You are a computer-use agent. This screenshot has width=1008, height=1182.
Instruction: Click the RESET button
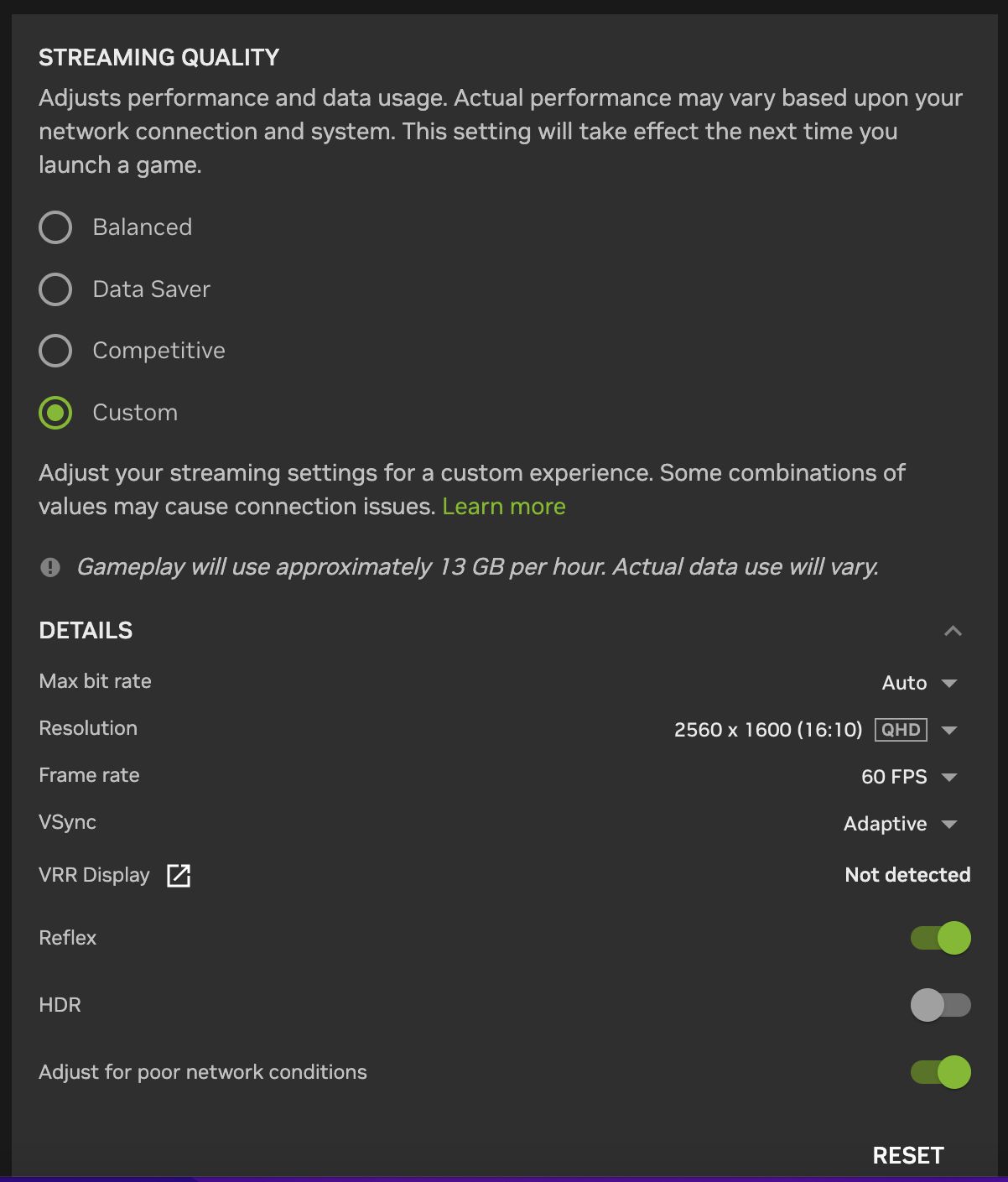[x=908, y=1155]
